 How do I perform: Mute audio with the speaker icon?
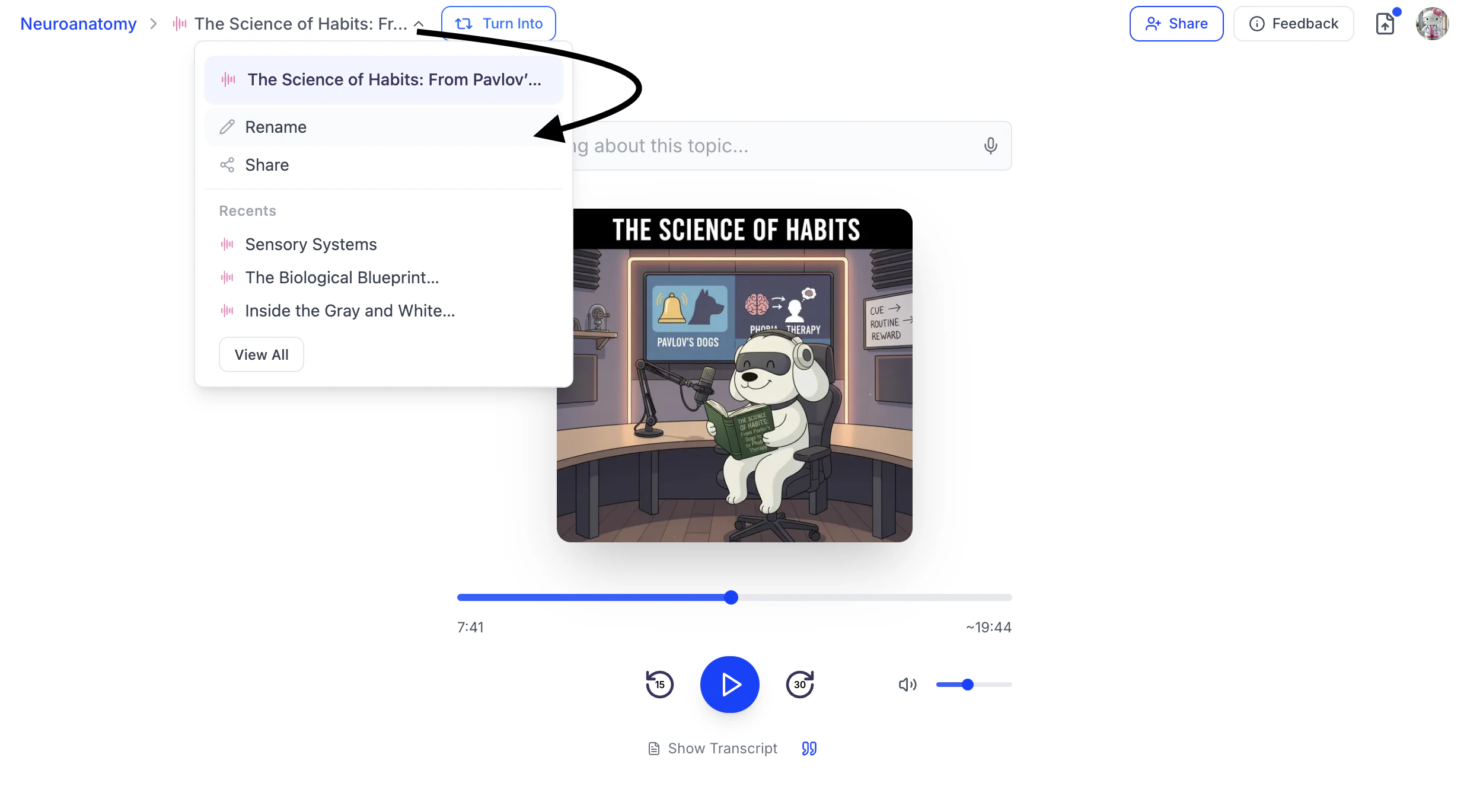click(x=907, y=685)
